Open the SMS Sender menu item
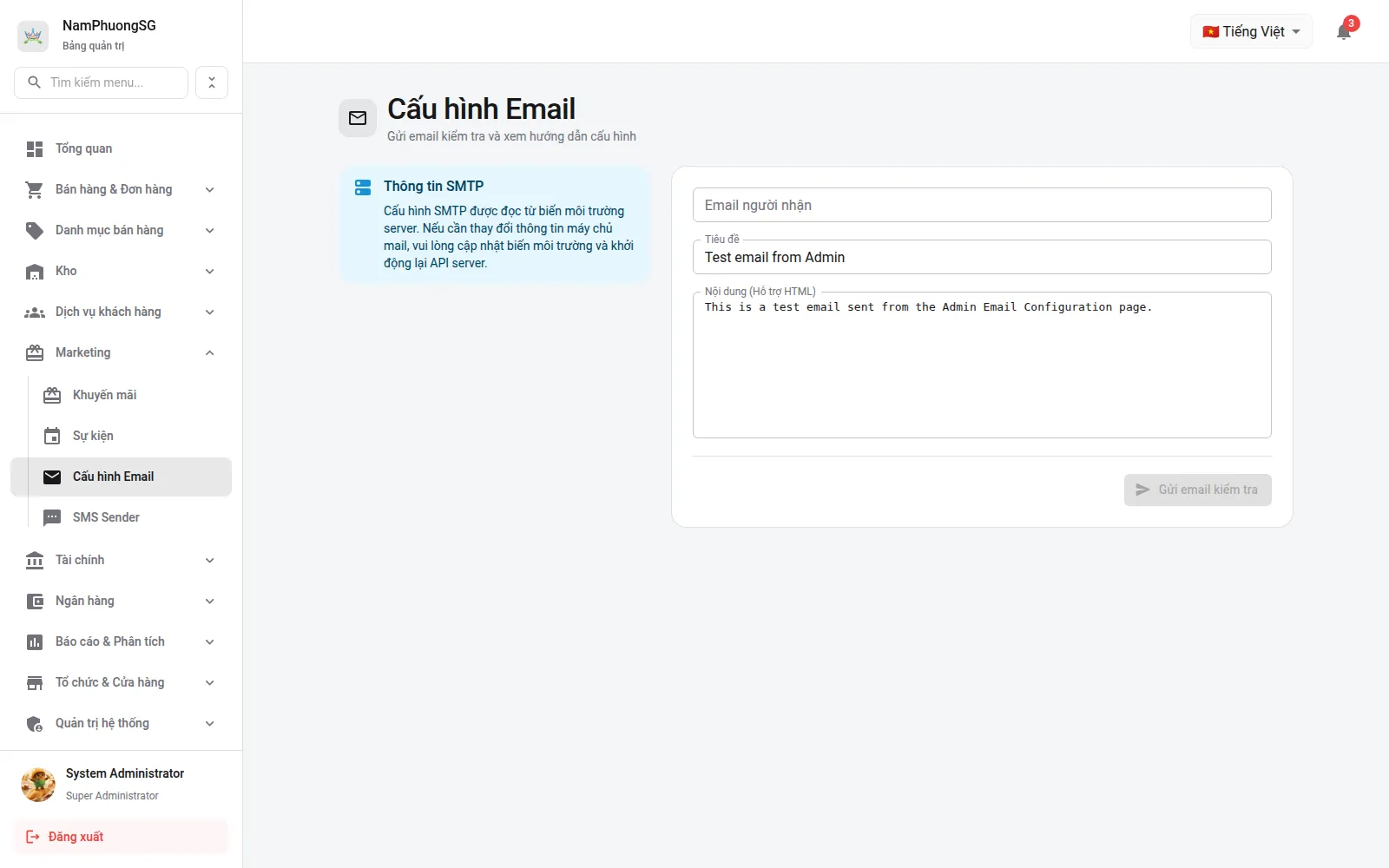The width and height of the screenshot is (1389, 868). click(121, 518)
